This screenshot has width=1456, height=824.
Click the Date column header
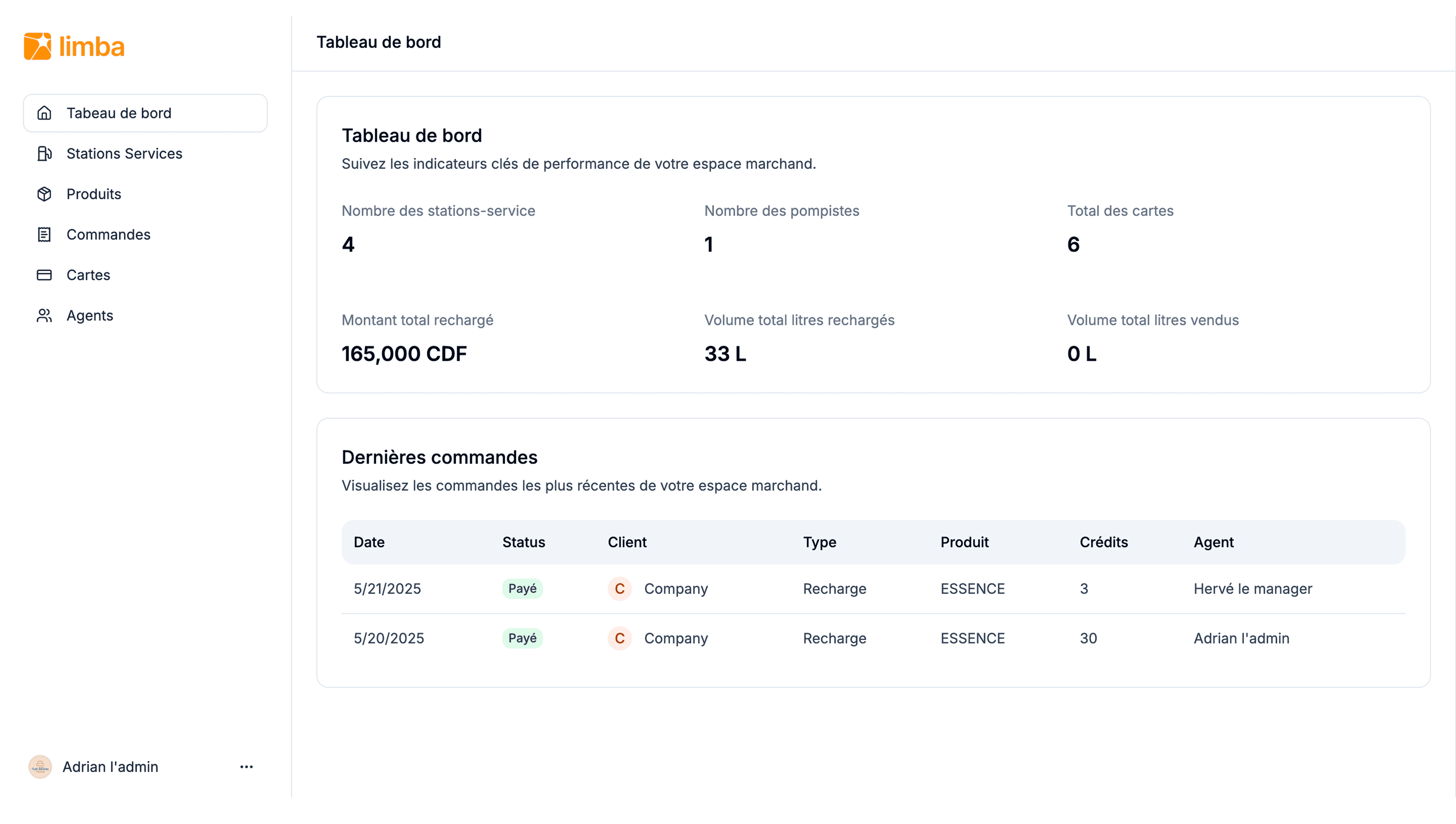[x=369, y=542]
